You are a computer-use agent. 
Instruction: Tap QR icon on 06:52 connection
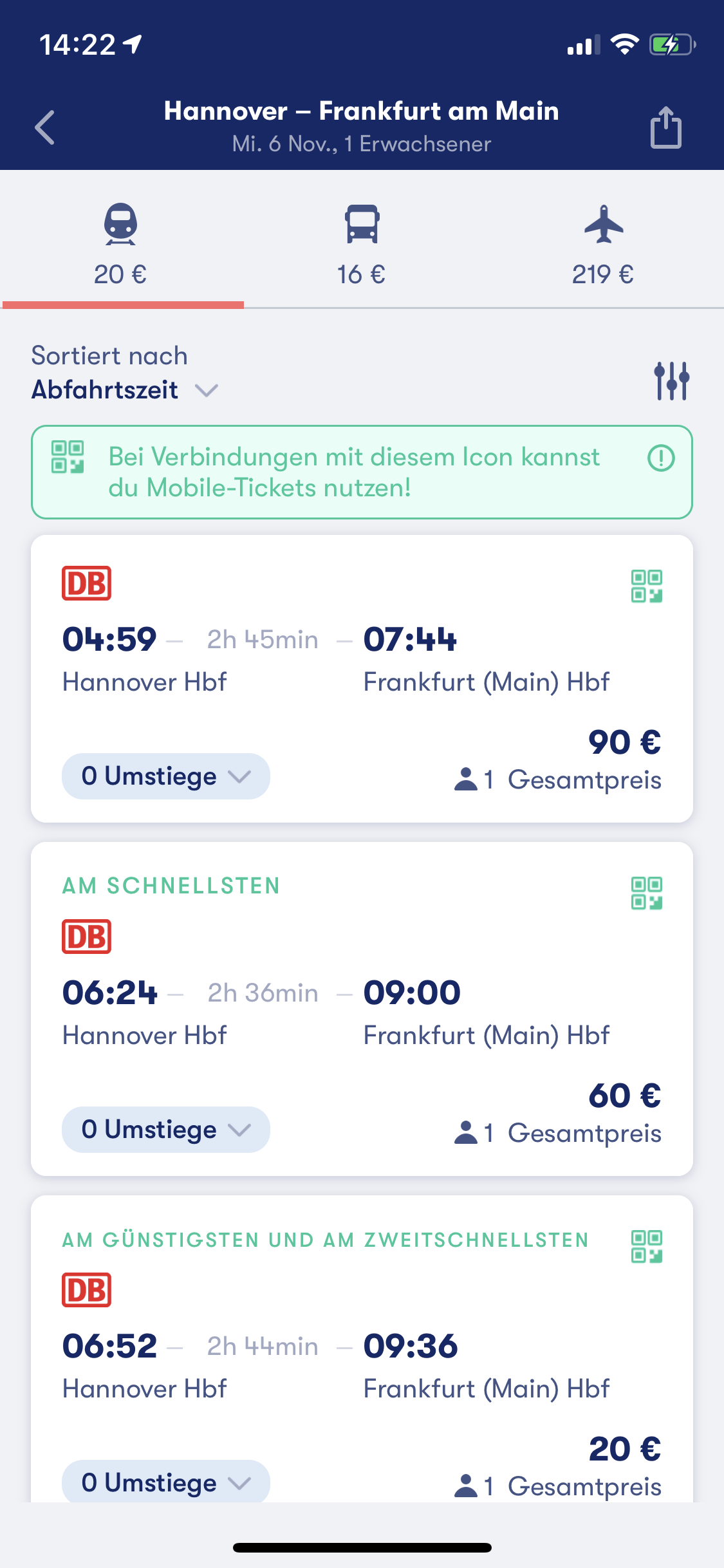point(646,1247)
